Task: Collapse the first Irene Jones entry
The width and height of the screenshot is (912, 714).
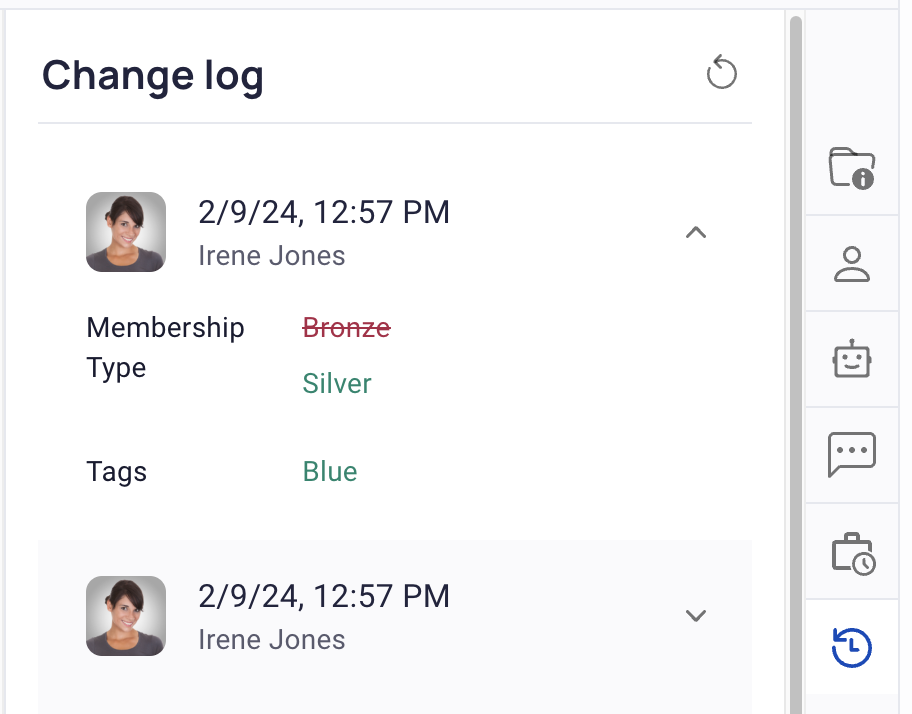Action: point(696,233)
